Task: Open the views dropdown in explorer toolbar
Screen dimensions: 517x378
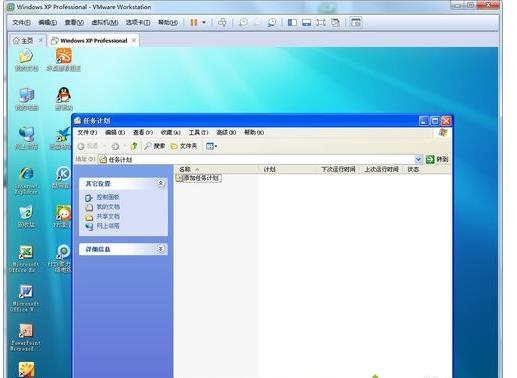Action: 212,146
